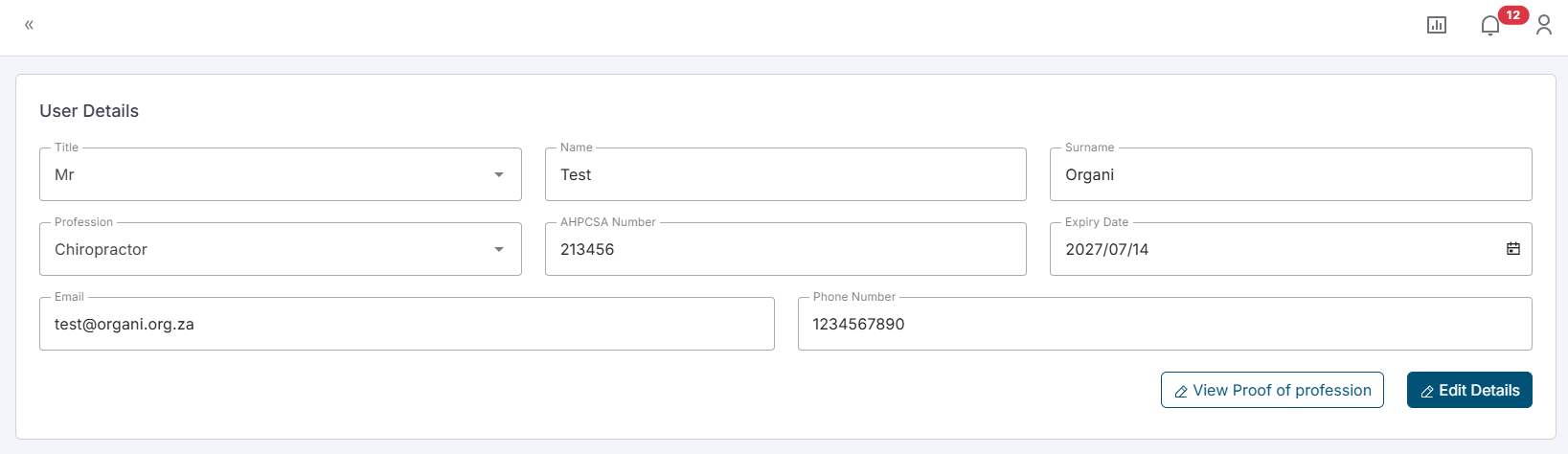This screenshot has width=1568, height=454.
Task: Open the Title combo box showing Mr
Action: [268, 174]
